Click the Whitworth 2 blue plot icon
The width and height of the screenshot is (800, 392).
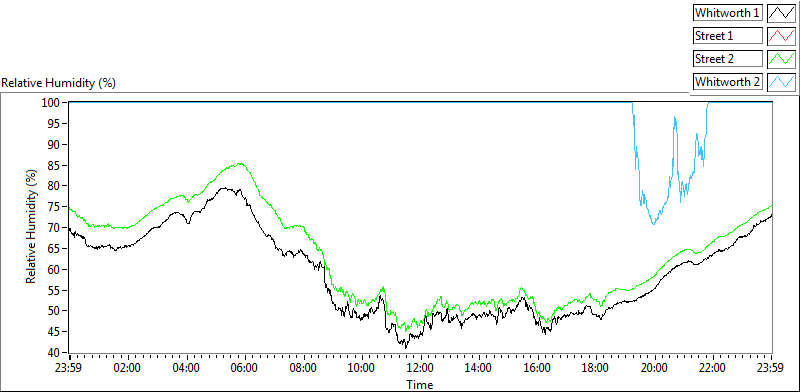point(781,82)
